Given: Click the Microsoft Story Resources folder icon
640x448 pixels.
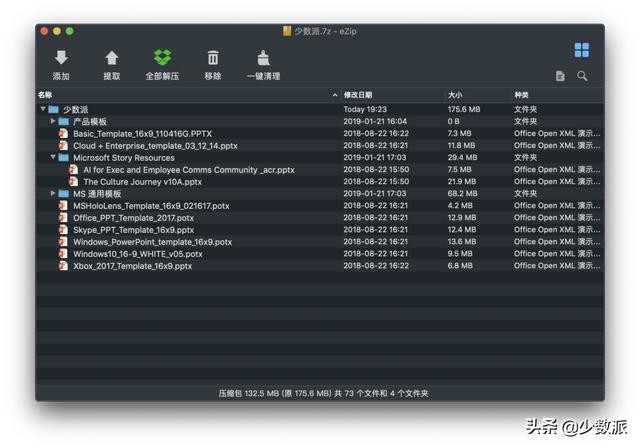Looking at the screenshot, I should pos(63,157).
